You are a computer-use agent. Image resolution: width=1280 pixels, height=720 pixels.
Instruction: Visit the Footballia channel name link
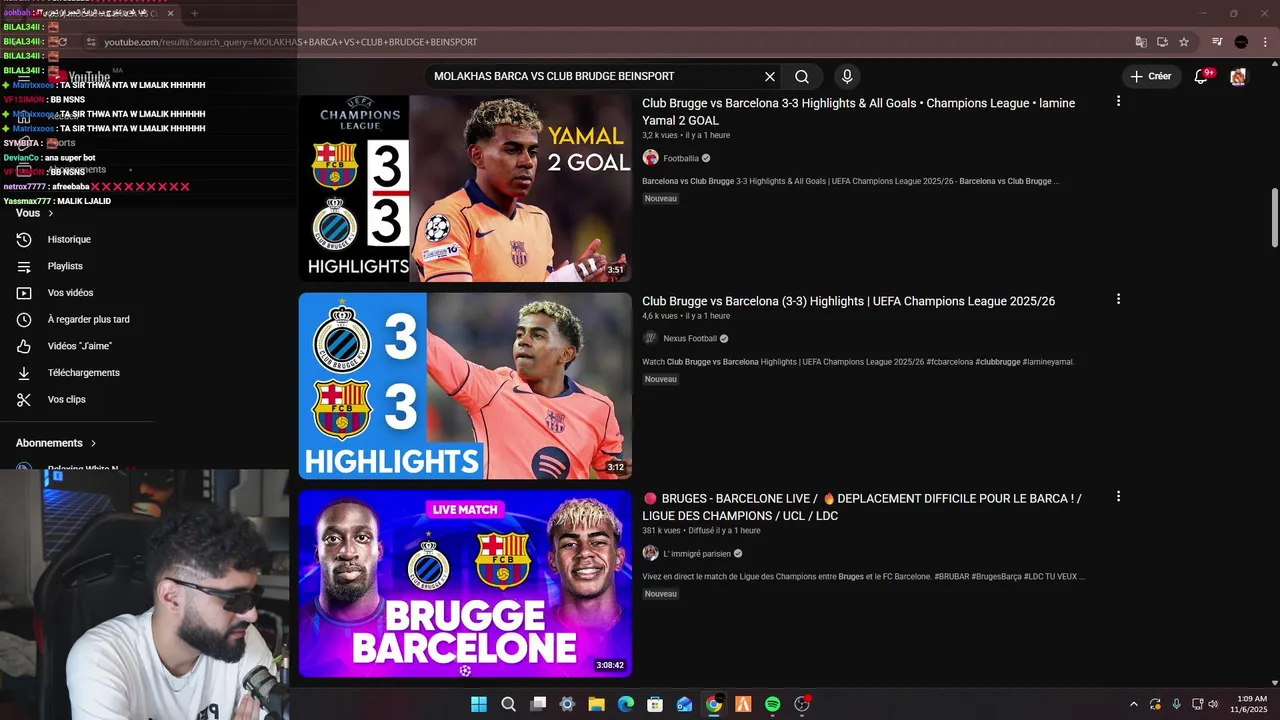[681, 158]
